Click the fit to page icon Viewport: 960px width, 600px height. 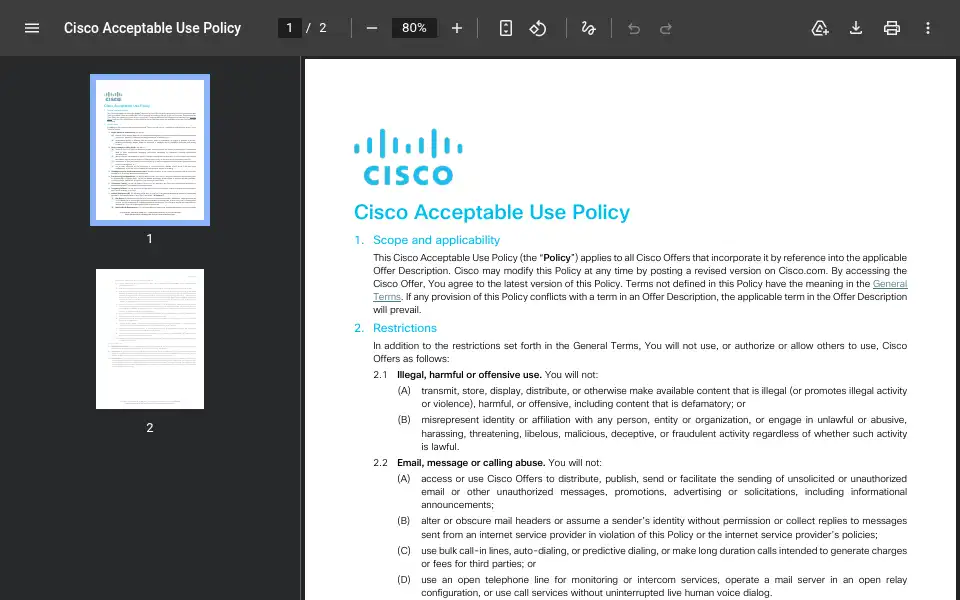point(506,28)
